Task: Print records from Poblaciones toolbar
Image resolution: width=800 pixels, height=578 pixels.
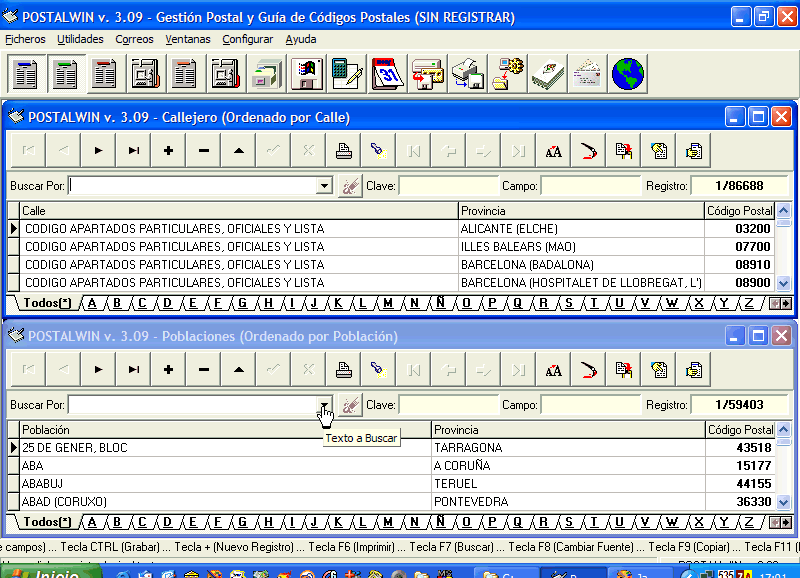Action: point(344,369)
